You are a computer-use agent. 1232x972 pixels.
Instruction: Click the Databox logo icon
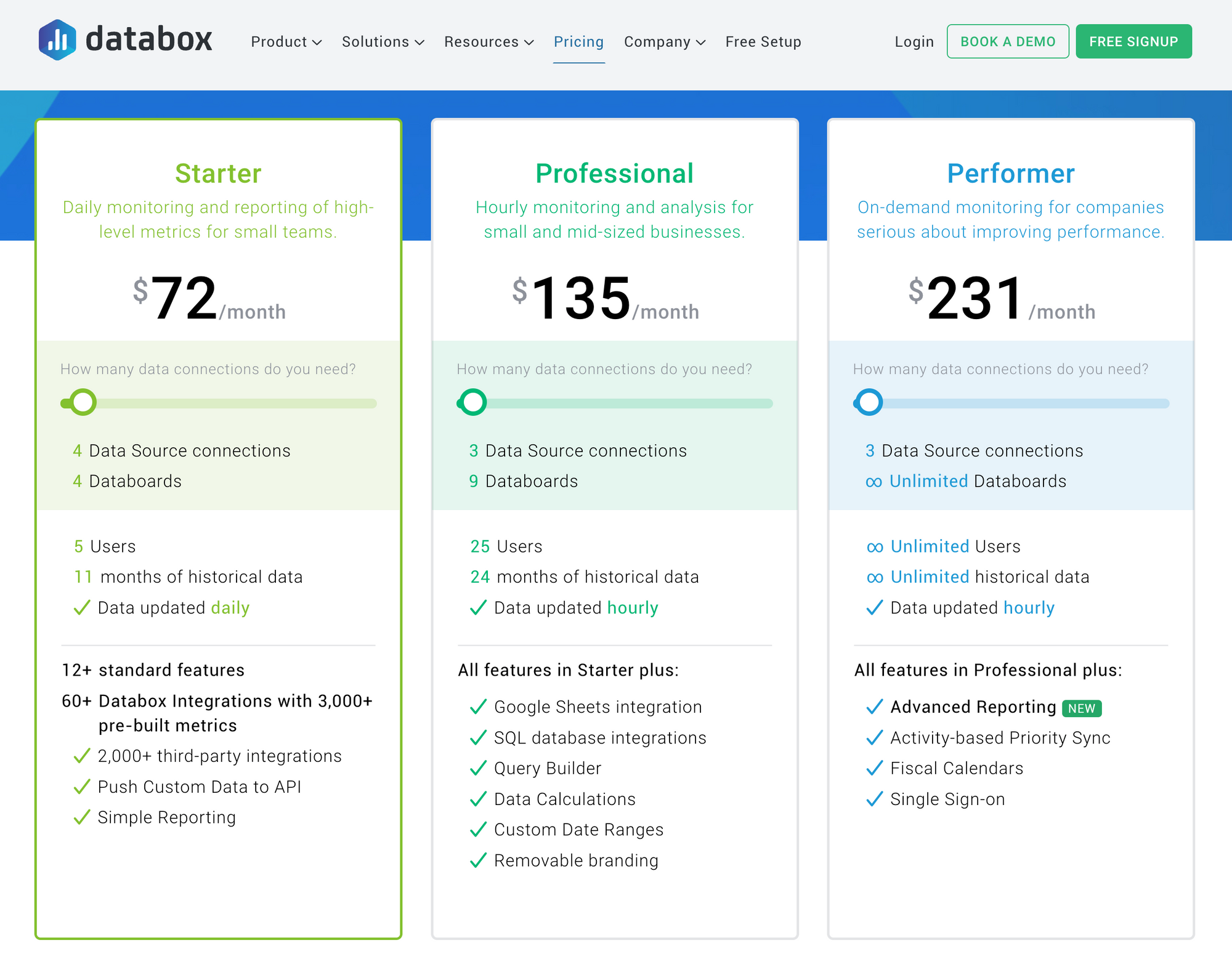click(x=57, y=40)
